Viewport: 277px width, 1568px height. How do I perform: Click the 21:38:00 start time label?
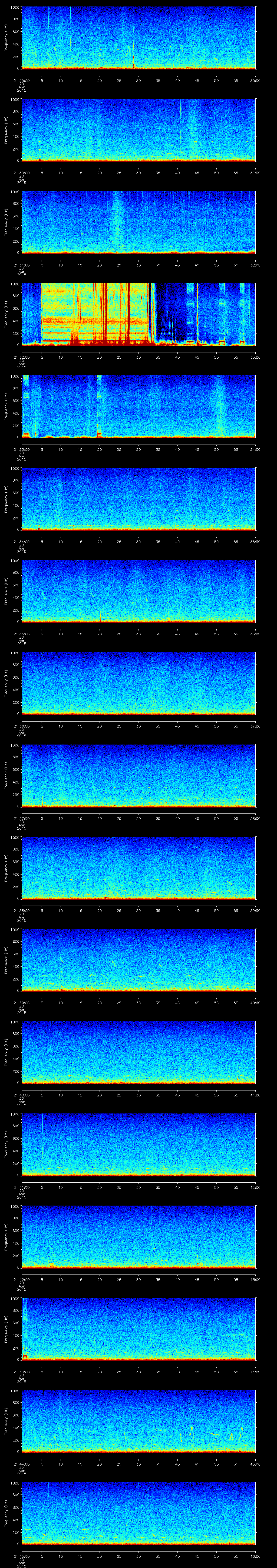point(21,910)
